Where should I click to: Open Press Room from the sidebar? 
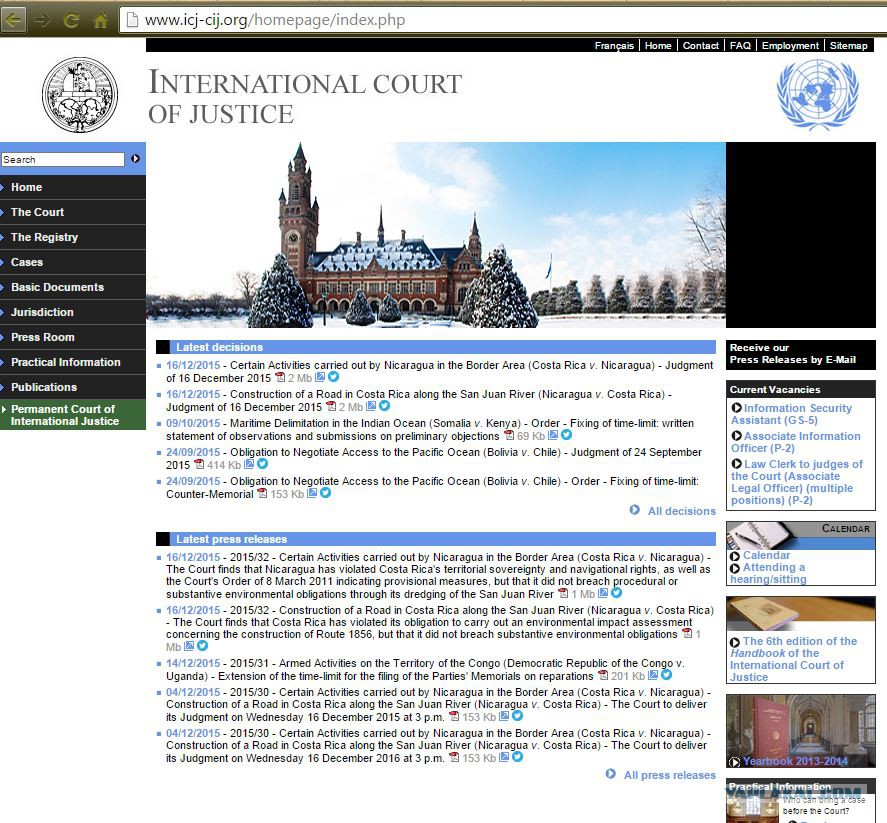pos(42,337)
